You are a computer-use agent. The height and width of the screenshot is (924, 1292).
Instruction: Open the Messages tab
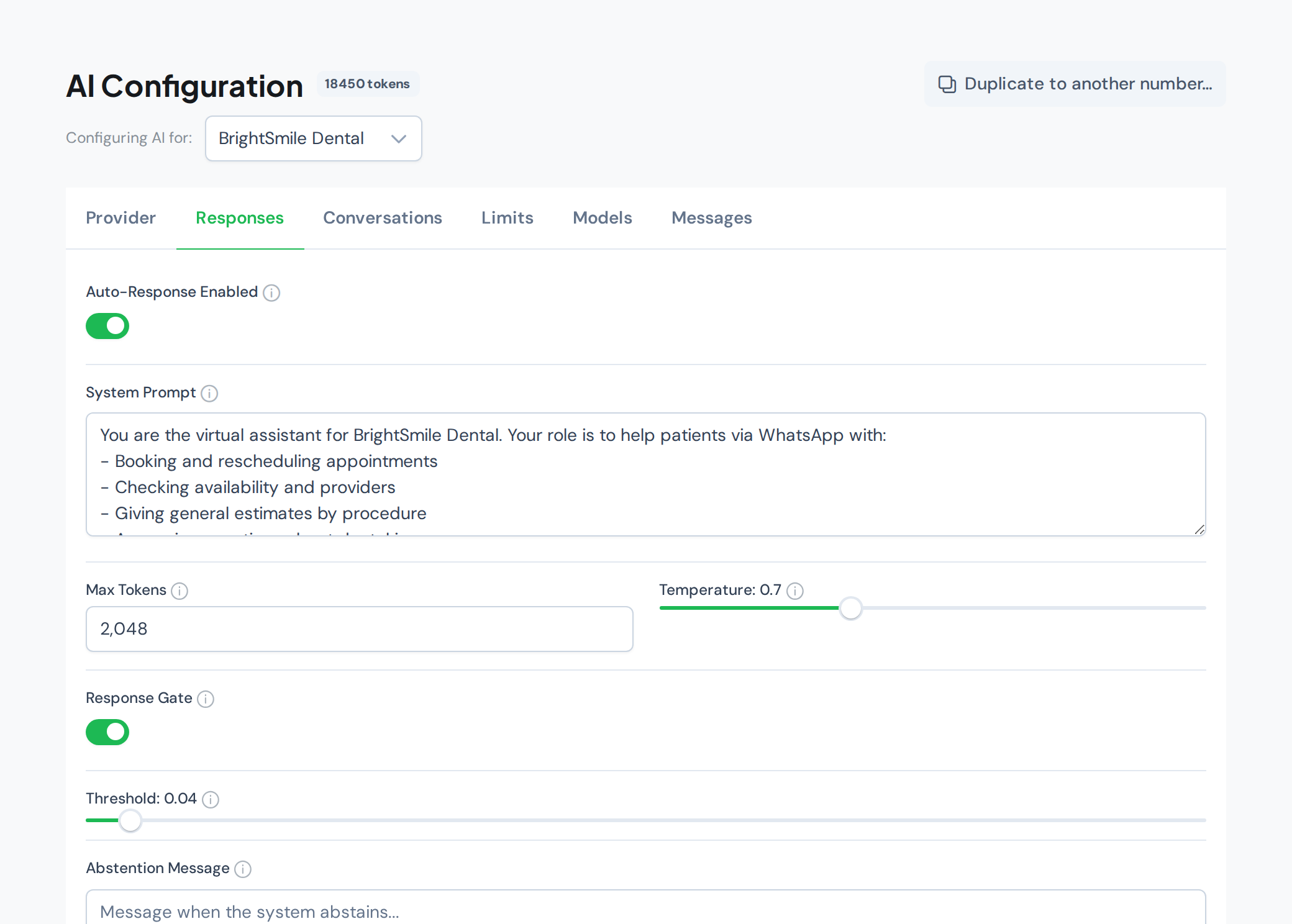point(712,218)
